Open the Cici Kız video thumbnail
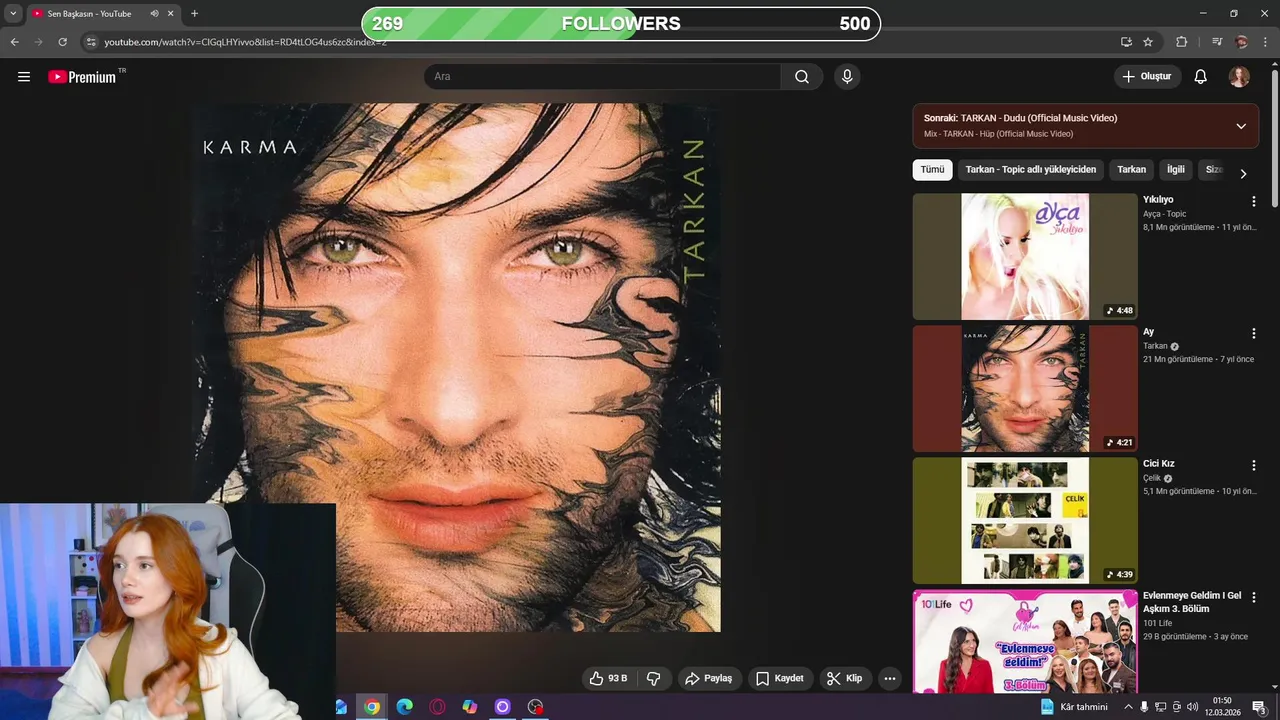Screen dimensions: 1280x720 (1025, 520)
